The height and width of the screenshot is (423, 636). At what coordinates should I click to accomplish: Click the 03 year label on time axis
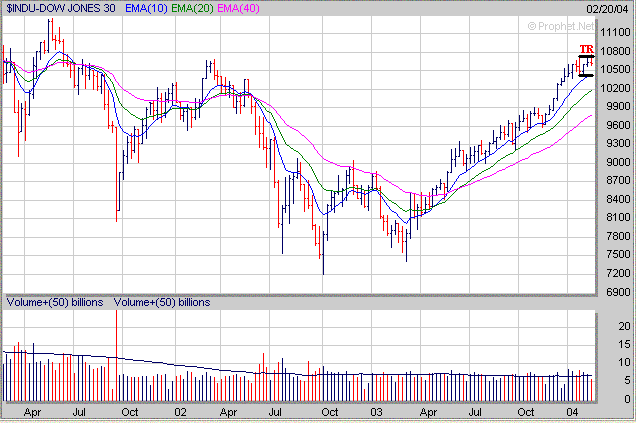tap(376, 412)
